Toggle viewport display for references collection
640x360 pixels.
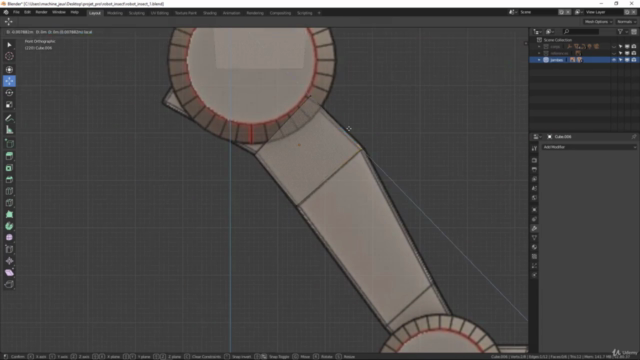pyautogui.click(x=627, y=53)
